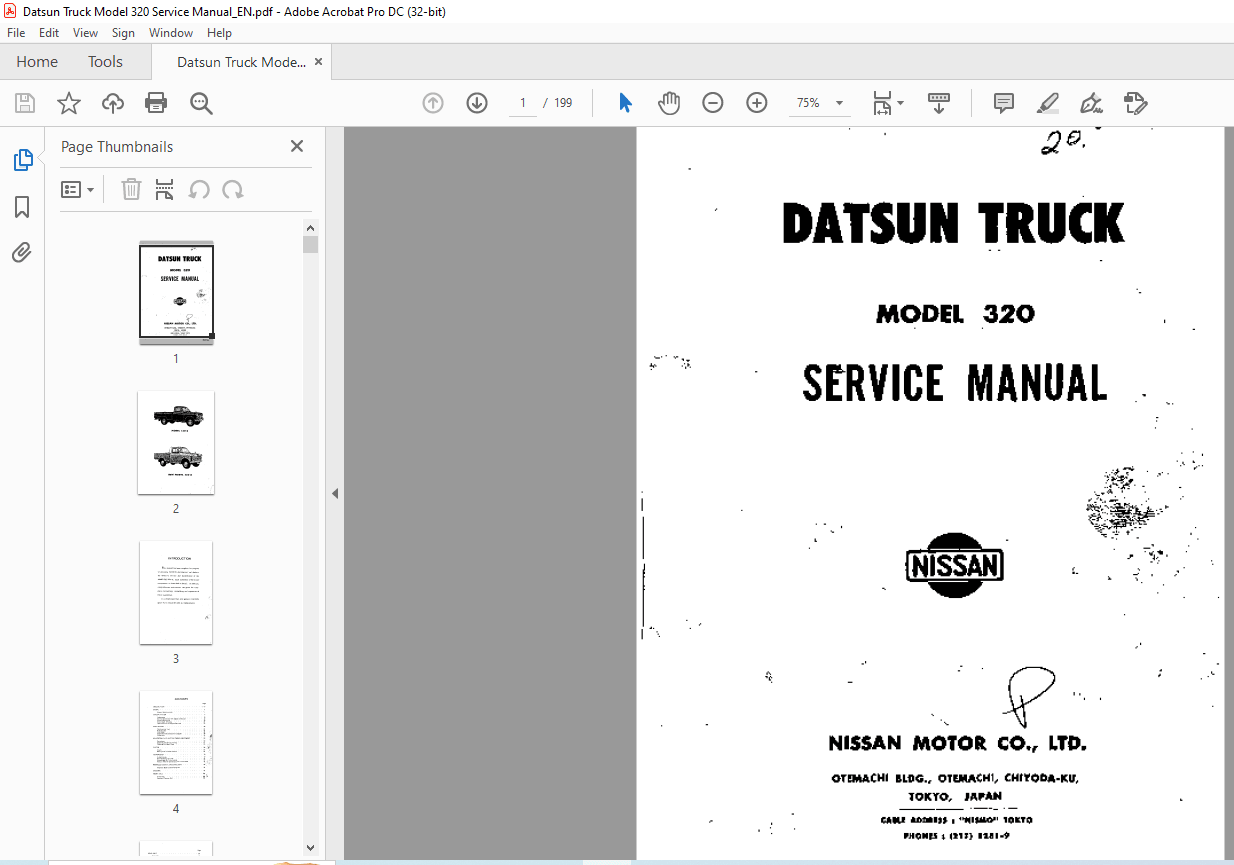Click the scrolling mode download icon
The width and height of the screenshot is (1234, 865).
click(x=939, y=103)
